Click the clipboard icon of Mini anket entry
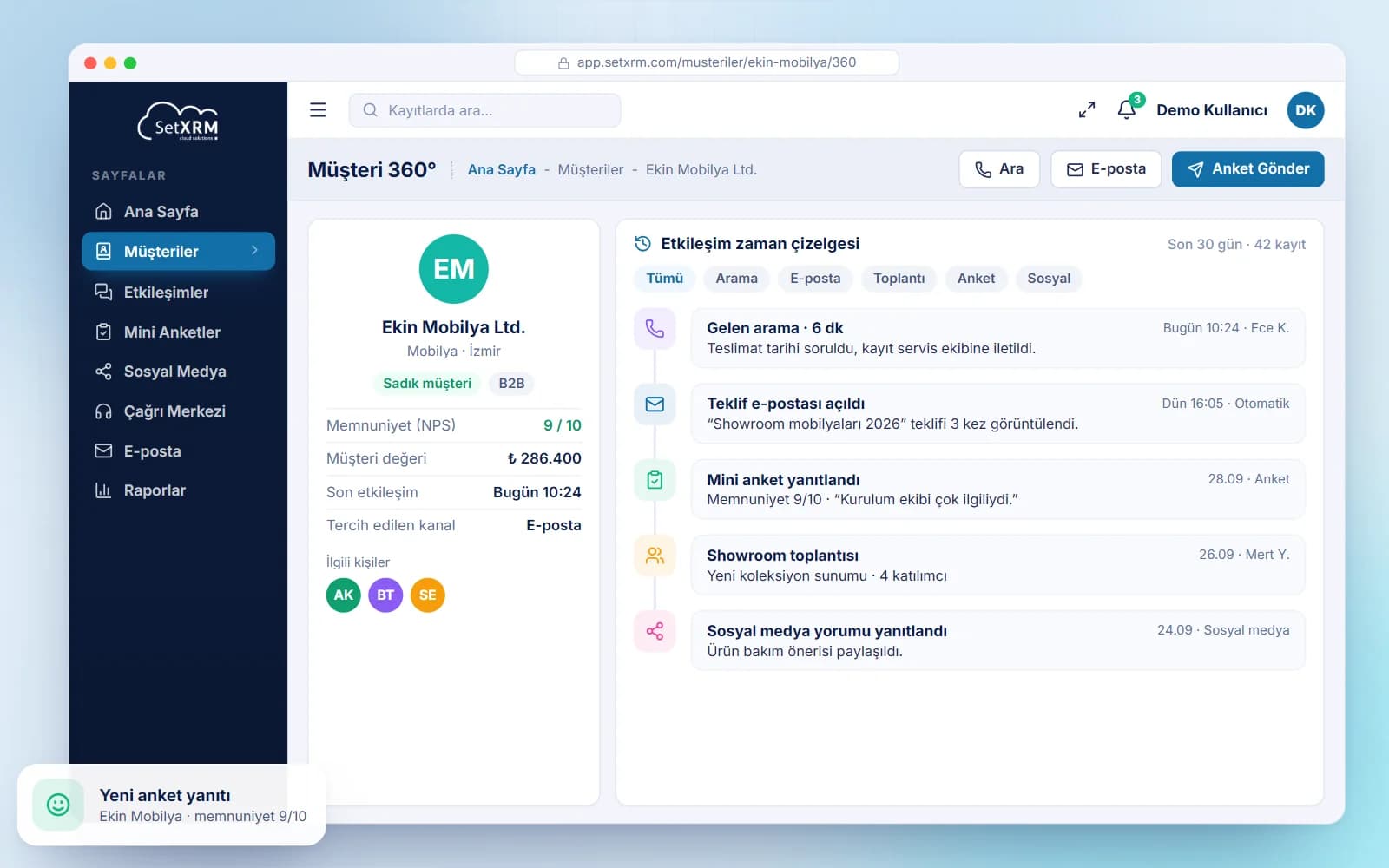Screen dimensions: 1389x868 (x=655, y=480)
